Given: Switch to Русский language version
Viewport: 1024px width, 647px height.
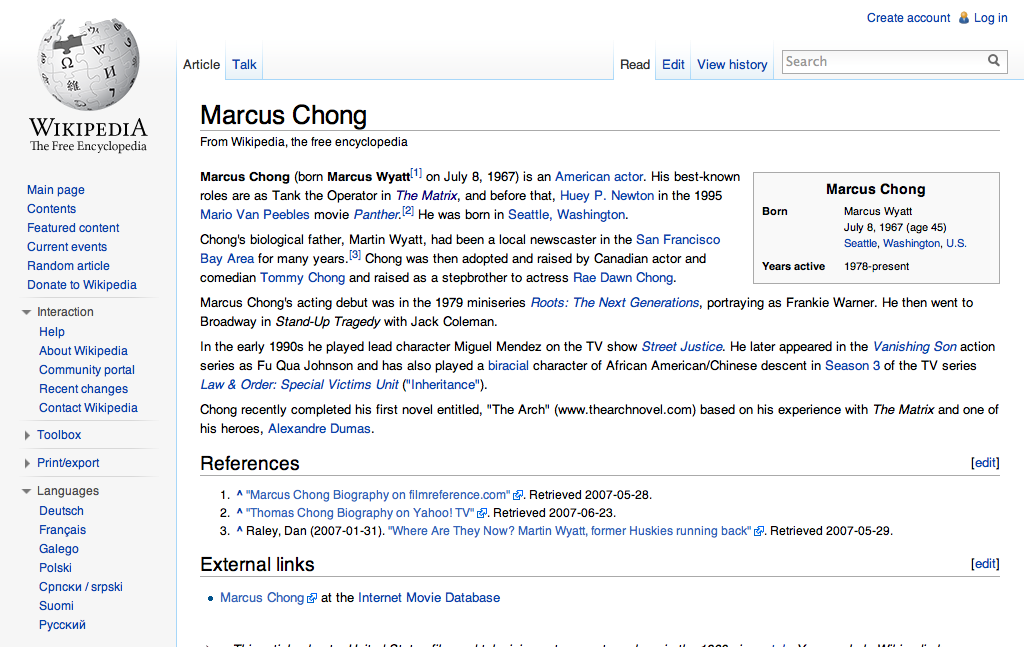Looking at the screenshot, I should pos(62,624).
